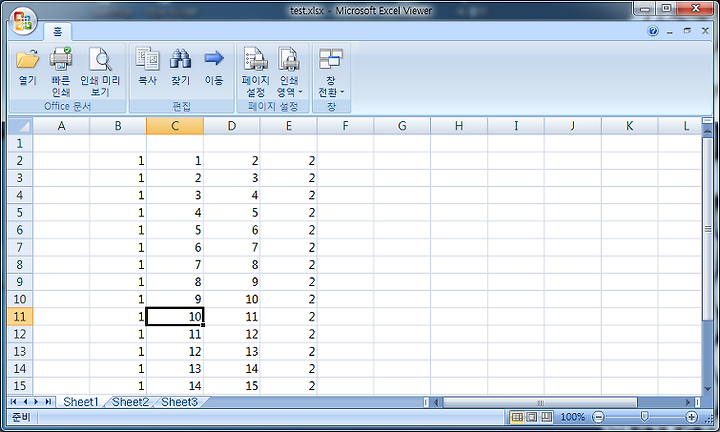Select row 1 header

(x=20, y=143)
